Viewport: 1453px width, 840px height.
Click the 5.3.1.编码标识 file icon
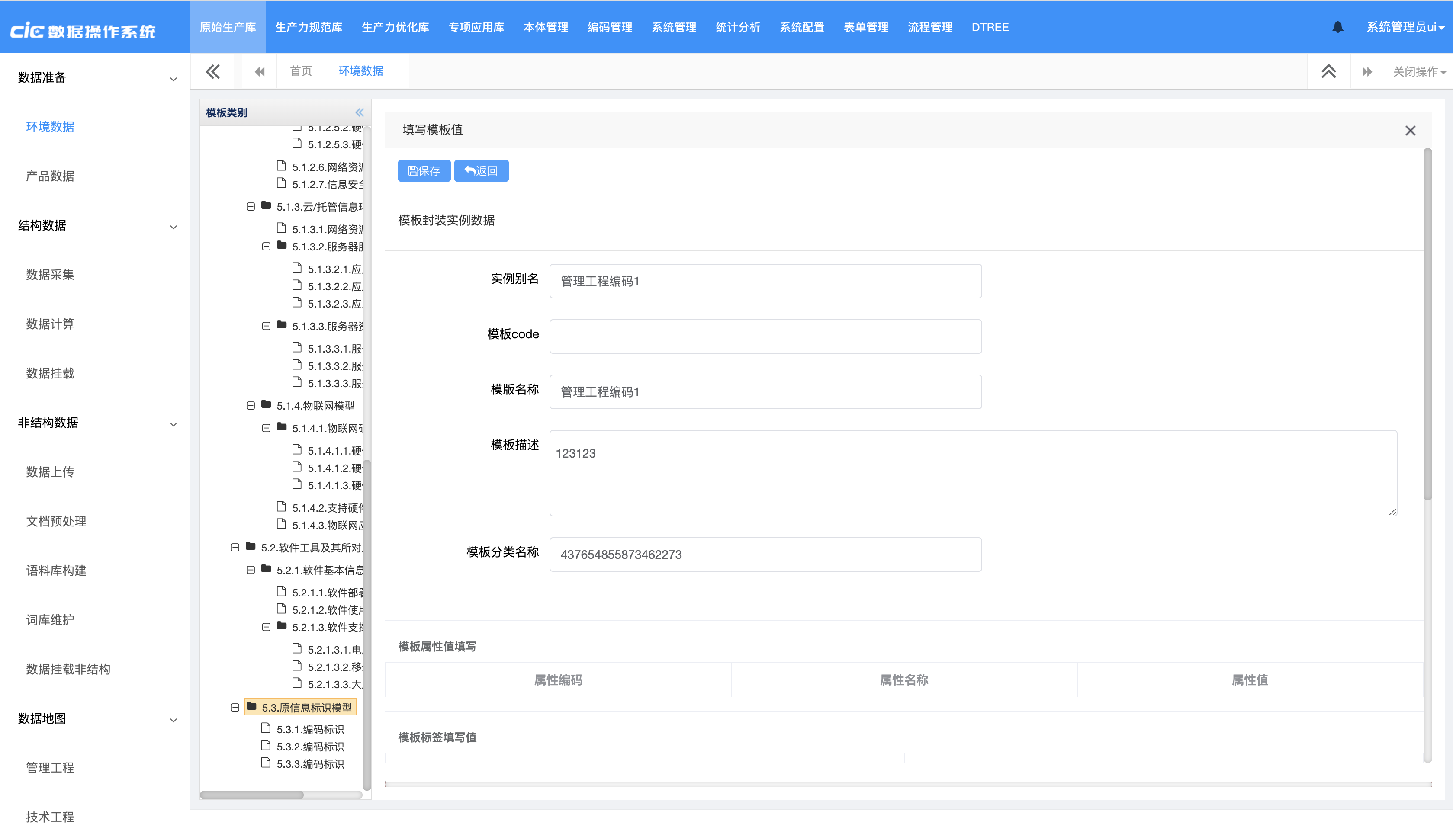pyautogui.click(x=266, y=728)
